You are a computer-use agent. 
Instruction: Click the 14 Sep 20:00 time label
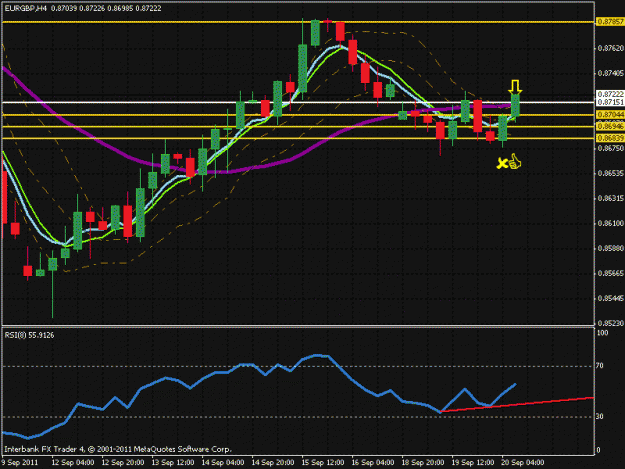point(273,463)
